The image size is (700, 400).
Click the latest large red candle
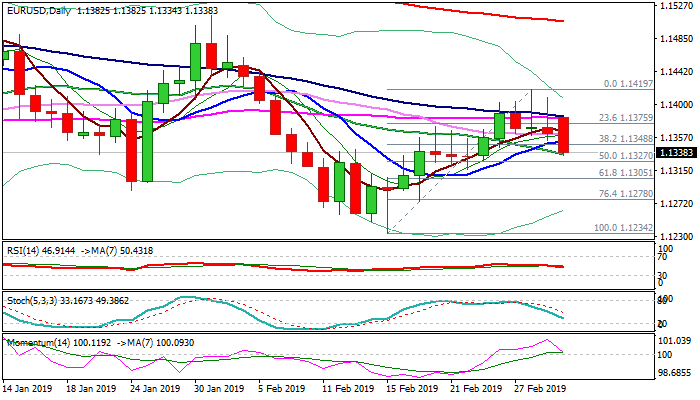[564, 135]
